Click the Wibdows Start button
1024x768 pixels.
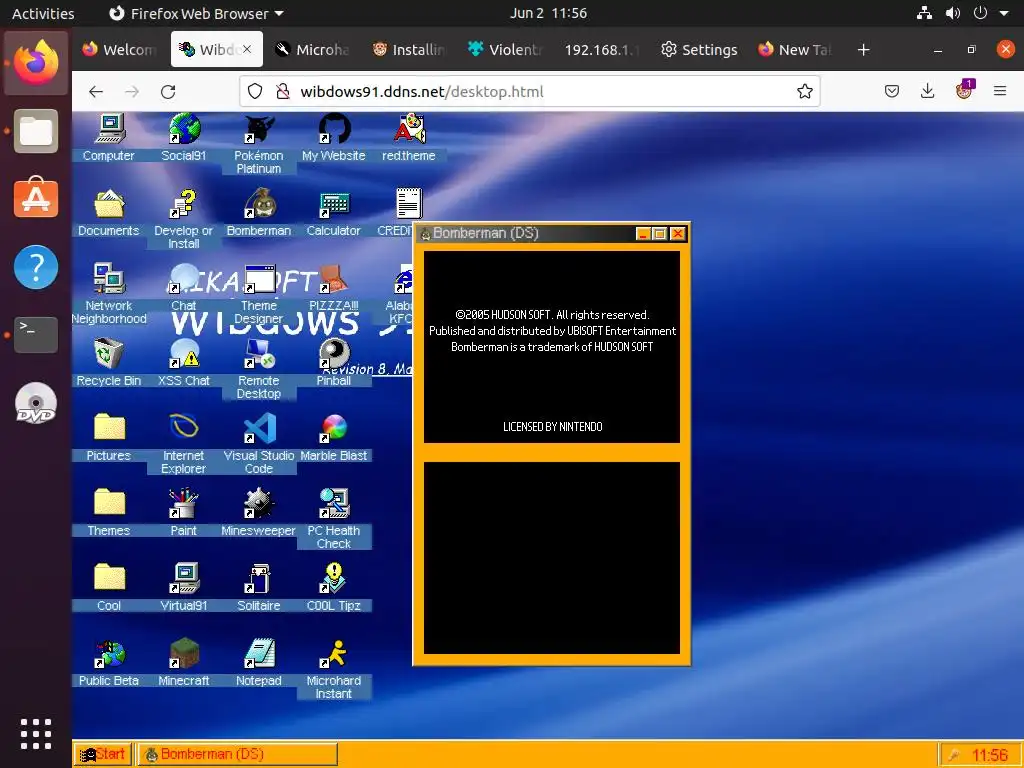tap(103, 754)
